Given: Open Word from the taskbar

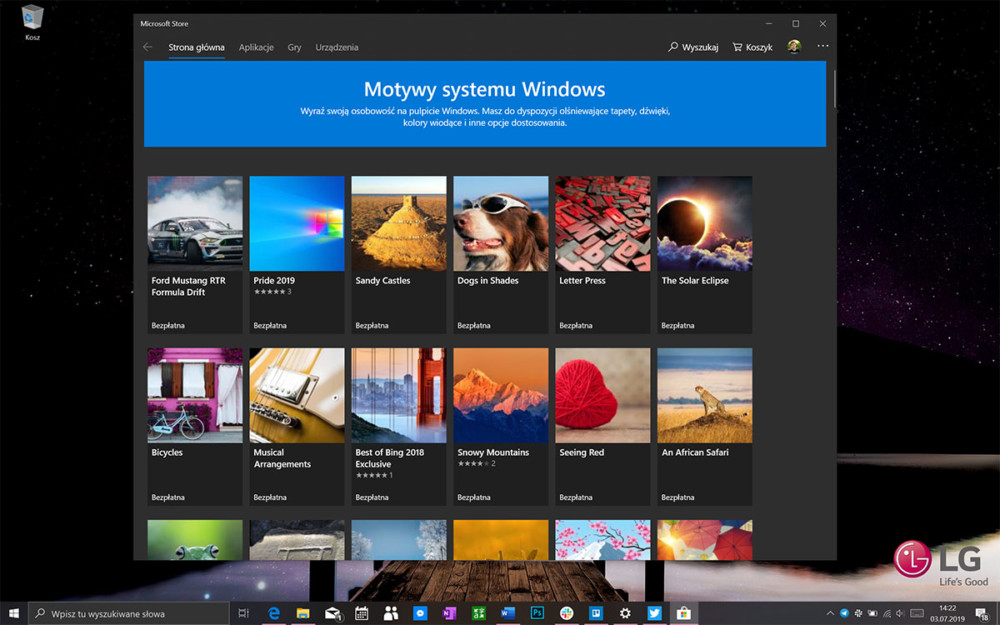Looking at the screenshot, I should click(508, 614).
